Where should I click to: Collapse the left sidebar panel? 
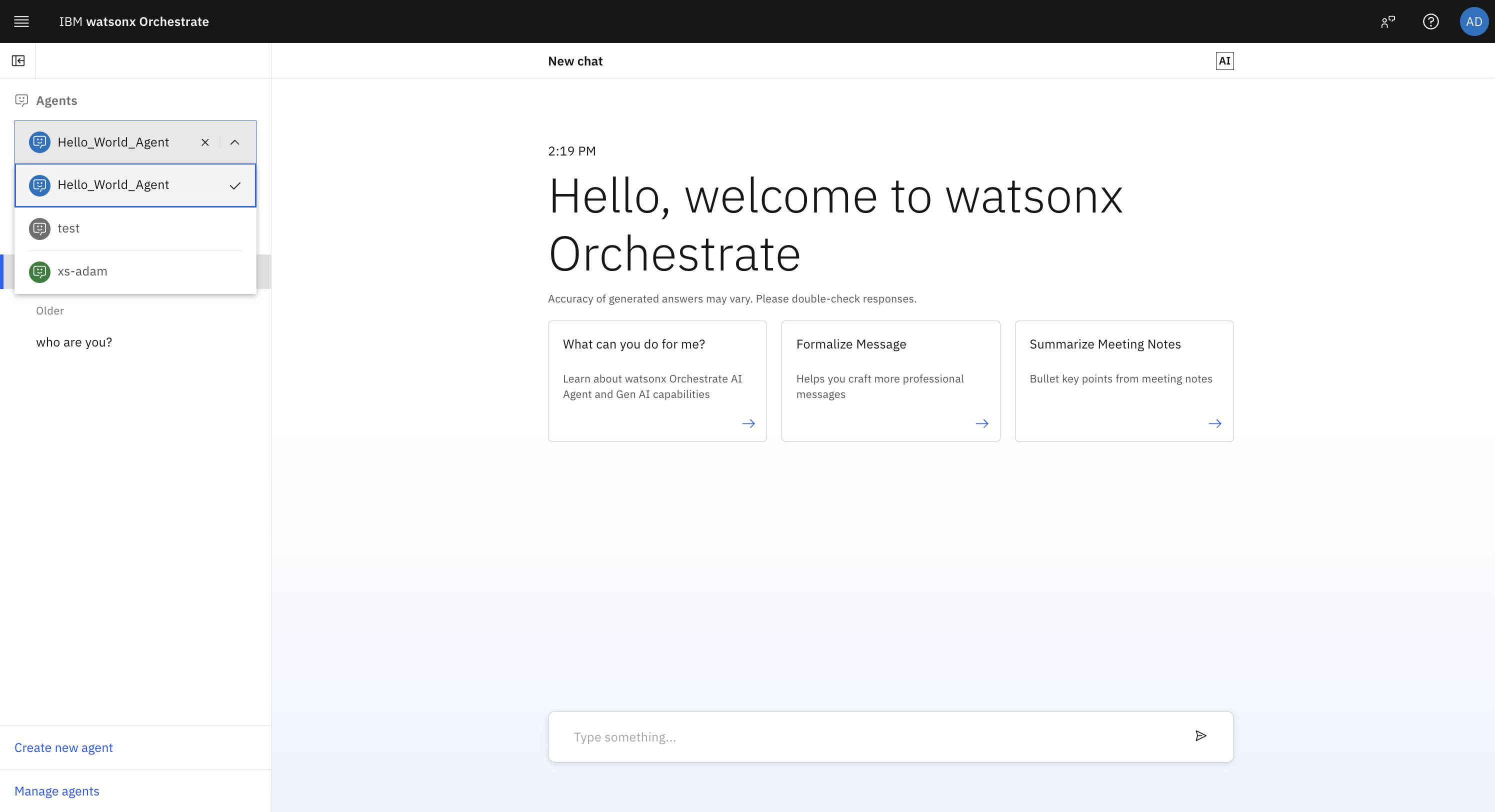pos(18,61)
